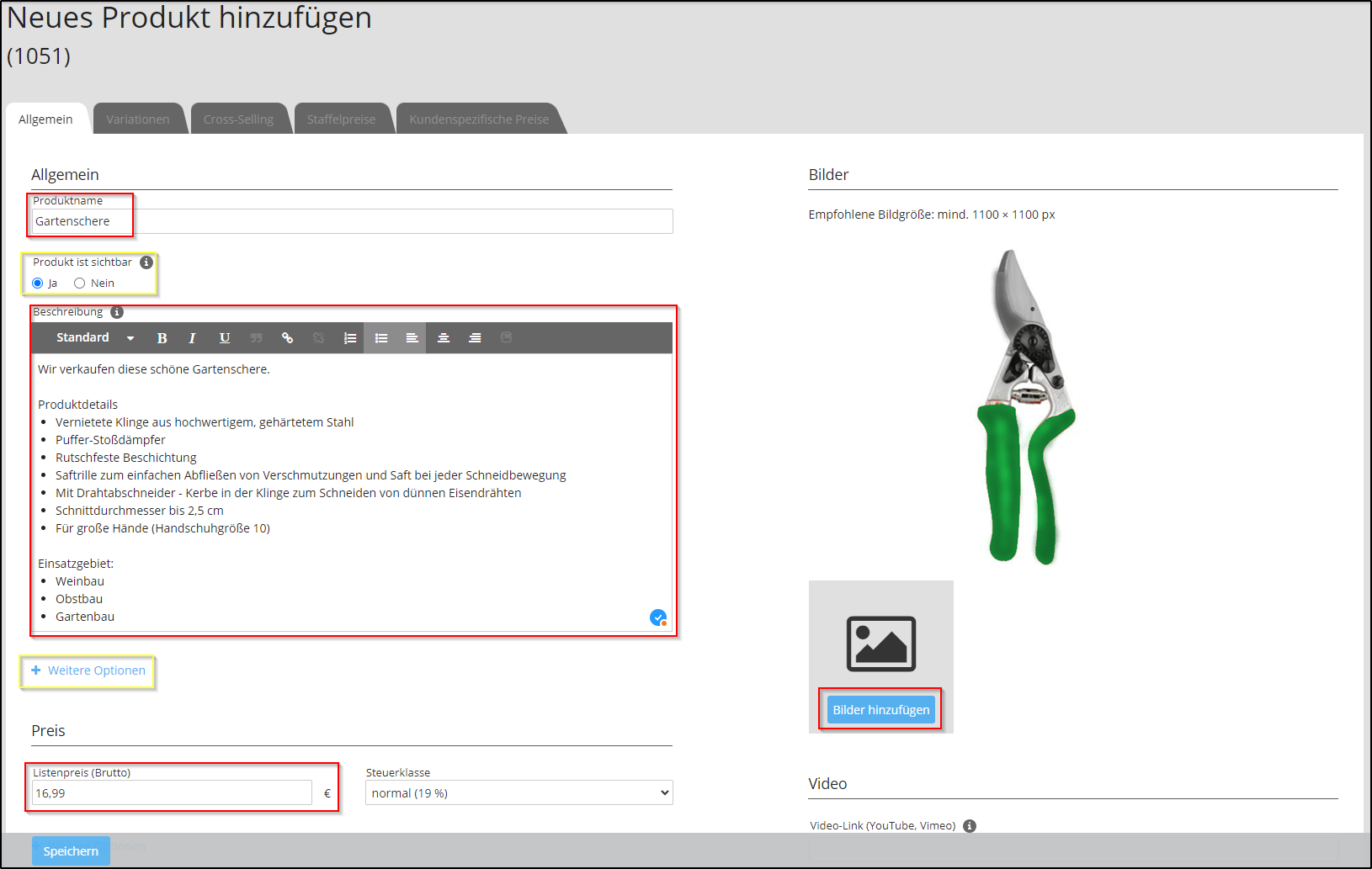Select 'Ja' for Produkt ist sichtbar
Viewport: 1372px width, 869px height.
coord(38,283)
